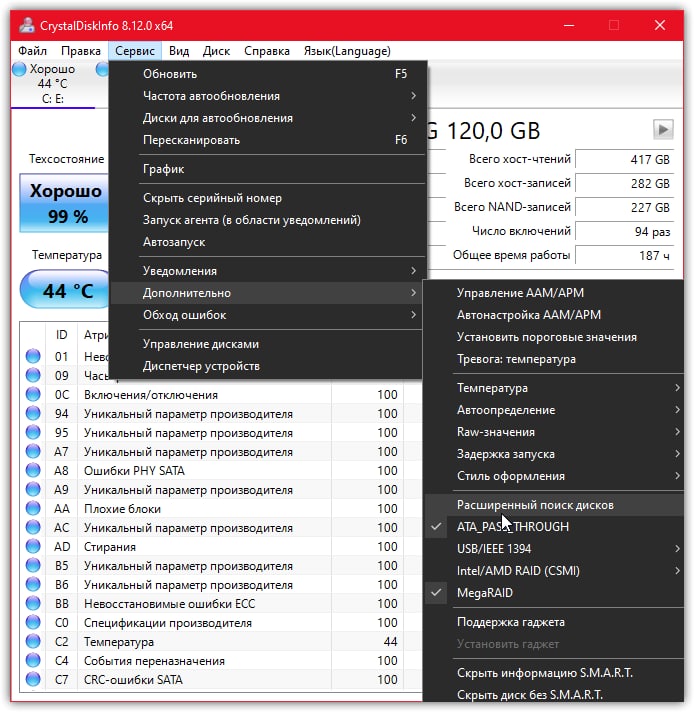The height and width of the screenshot is (712, 694).
Task: Click the Всего хост-чтений 417 GB field
Action: (x=625, y=159)
